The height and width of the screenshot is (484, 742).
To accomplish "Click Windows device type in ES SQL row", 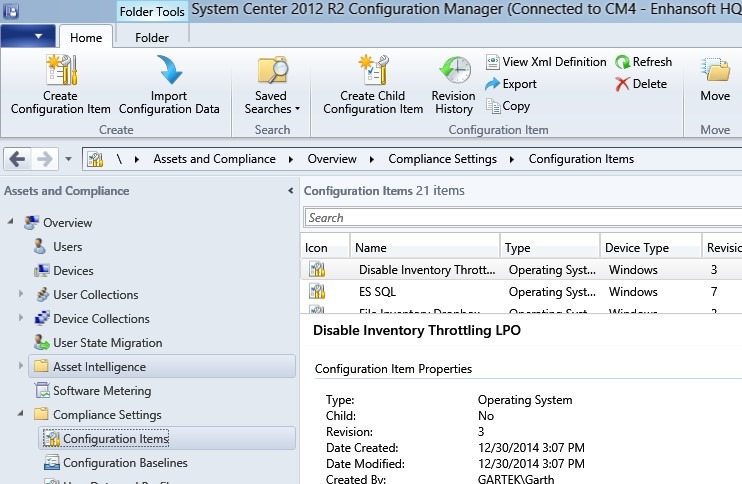I will (633, 291).
